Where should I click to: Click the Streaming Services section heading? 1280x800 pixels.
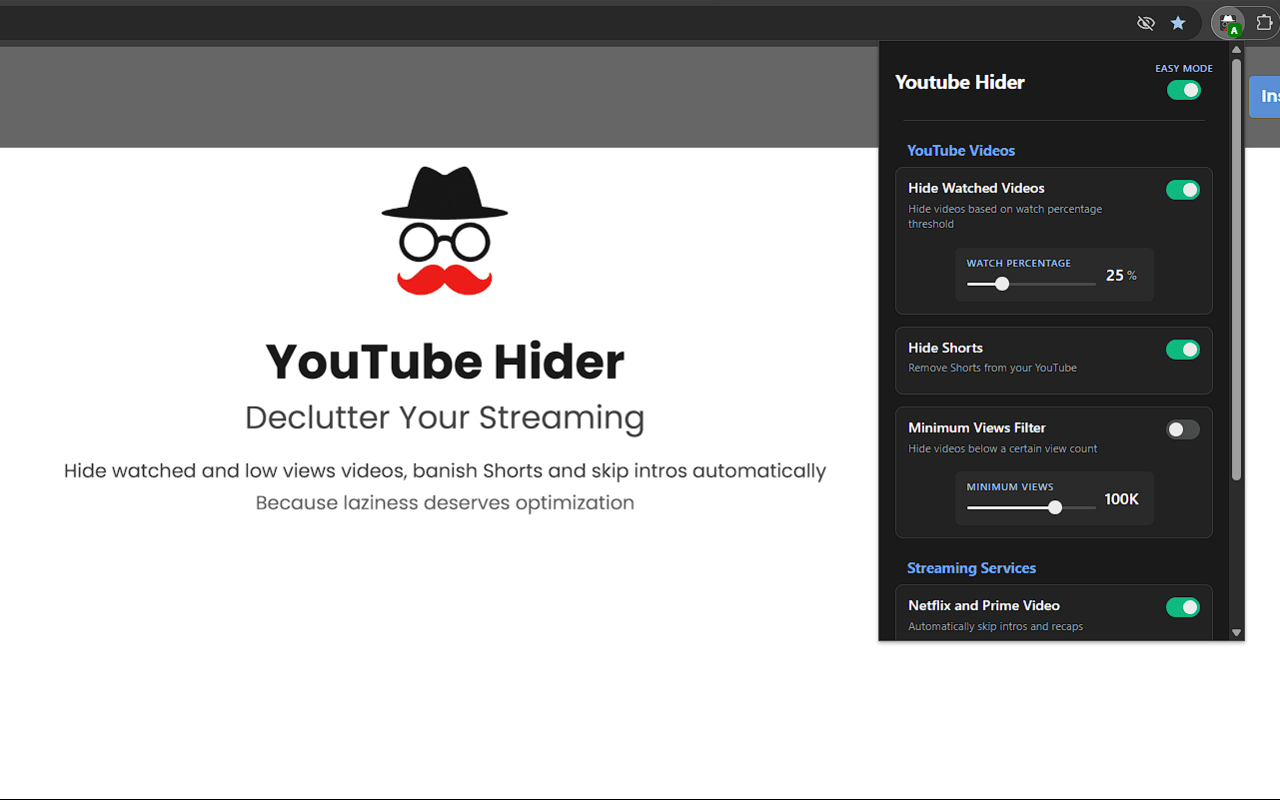(971, 568)
